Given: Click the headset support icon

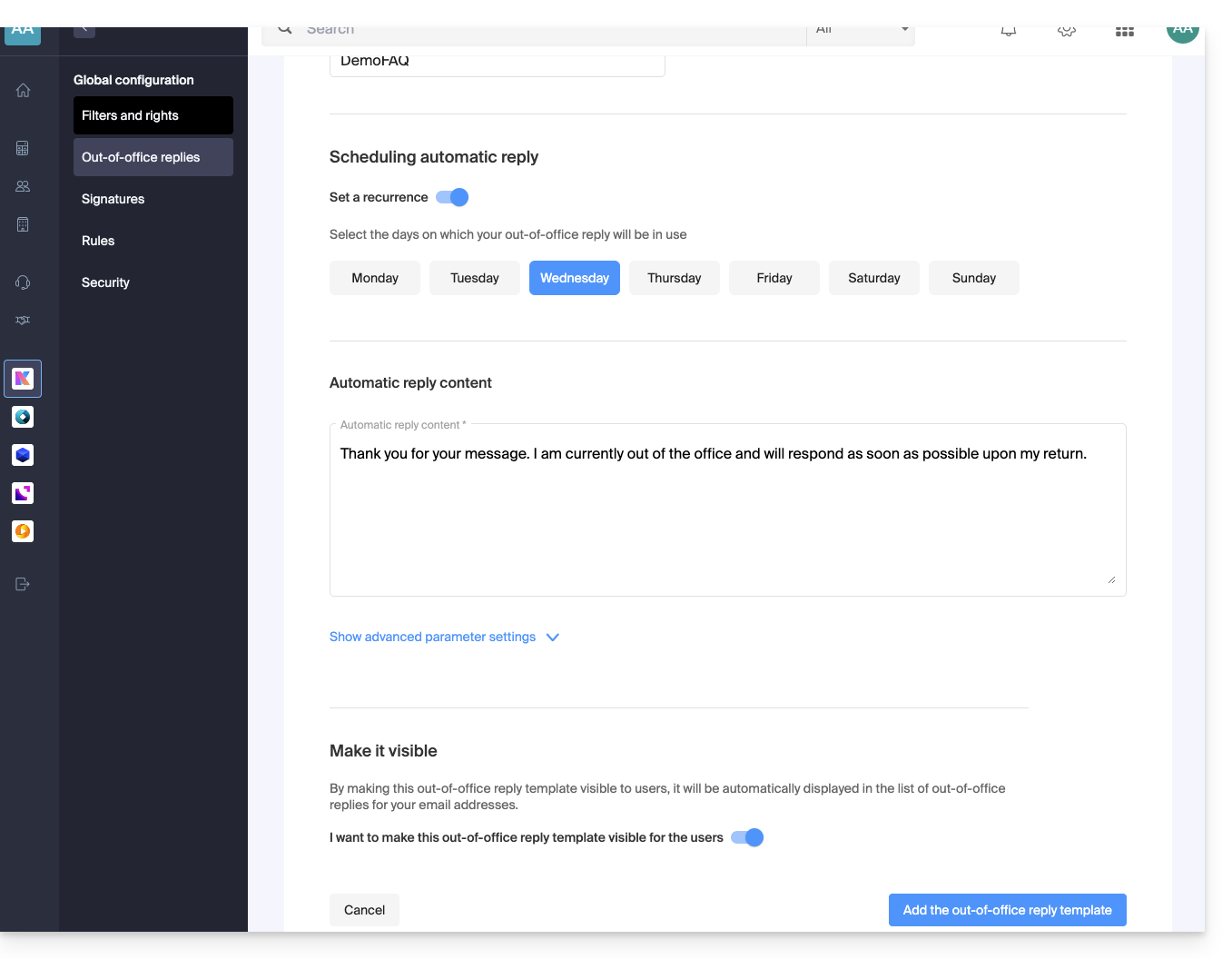Looking at the screenshot, I should (x=23, y=282).
